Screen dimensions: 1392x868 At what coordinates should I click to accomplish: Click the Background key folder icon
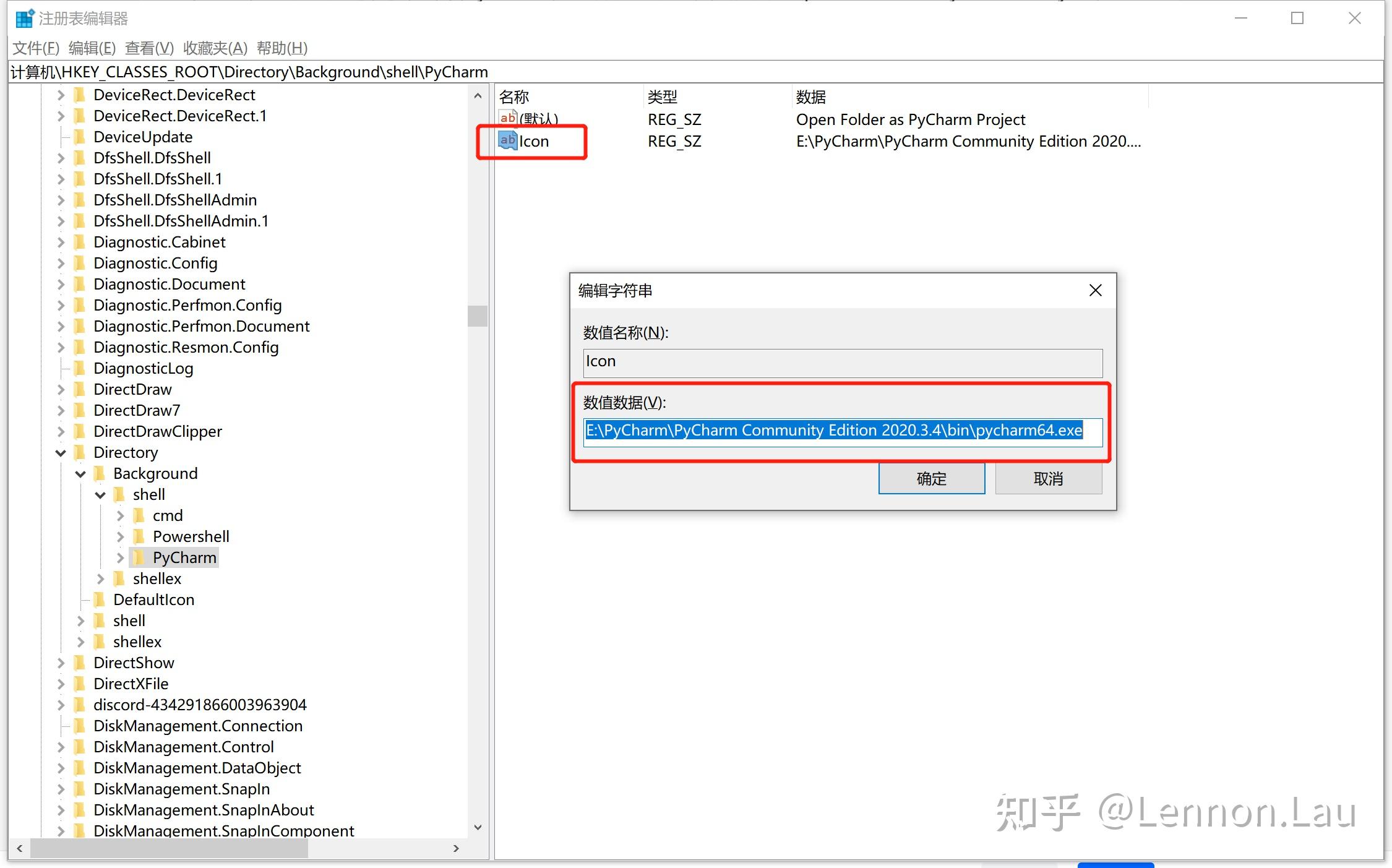[100, 473]
